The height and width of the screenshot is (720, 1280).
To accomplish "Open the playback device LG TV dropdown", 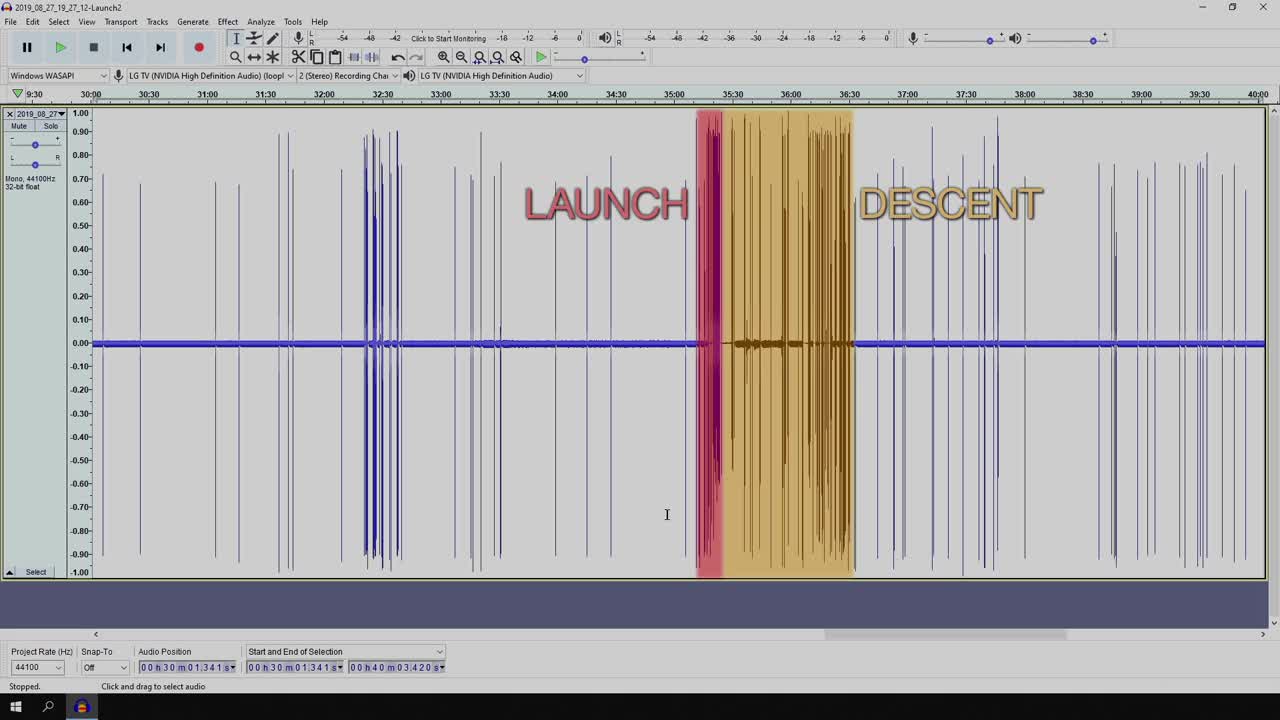I will click(500, 76).
